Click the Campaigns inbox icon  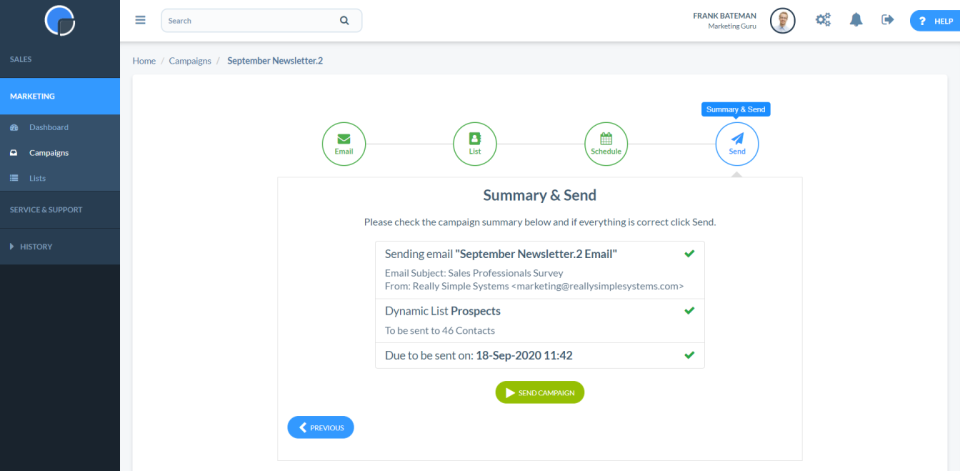coord(14,153)
